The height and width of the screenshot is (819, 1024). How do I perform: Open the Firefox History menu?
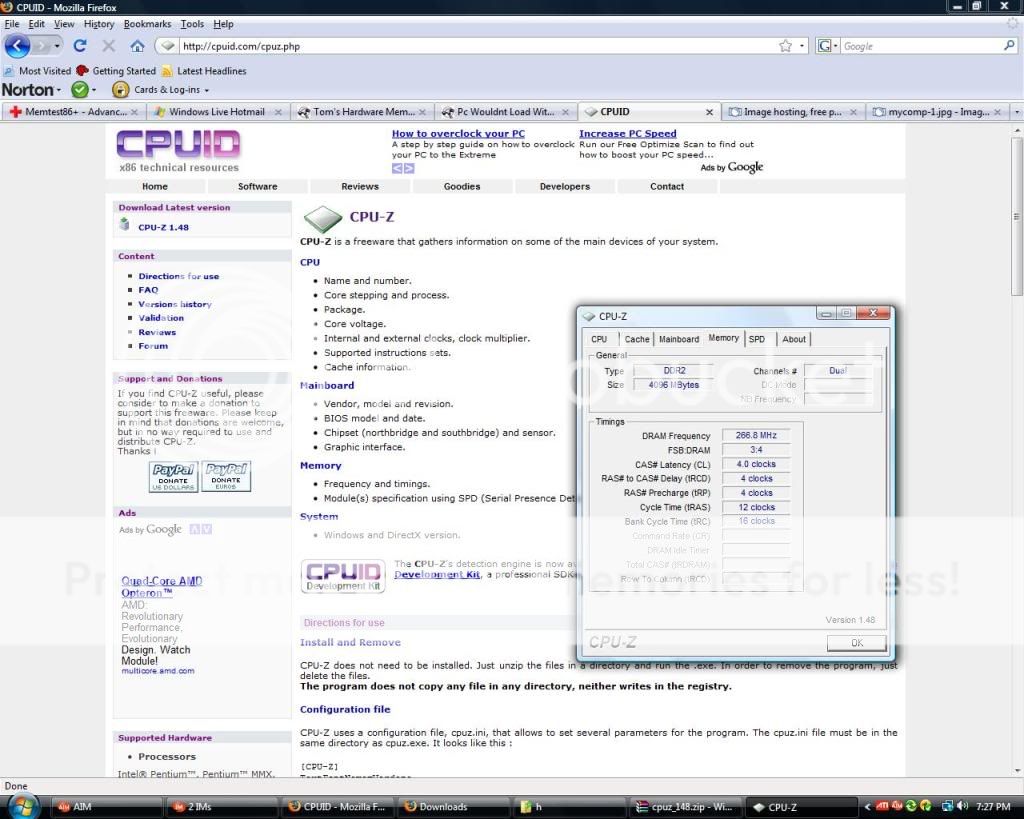coord(99,24)
